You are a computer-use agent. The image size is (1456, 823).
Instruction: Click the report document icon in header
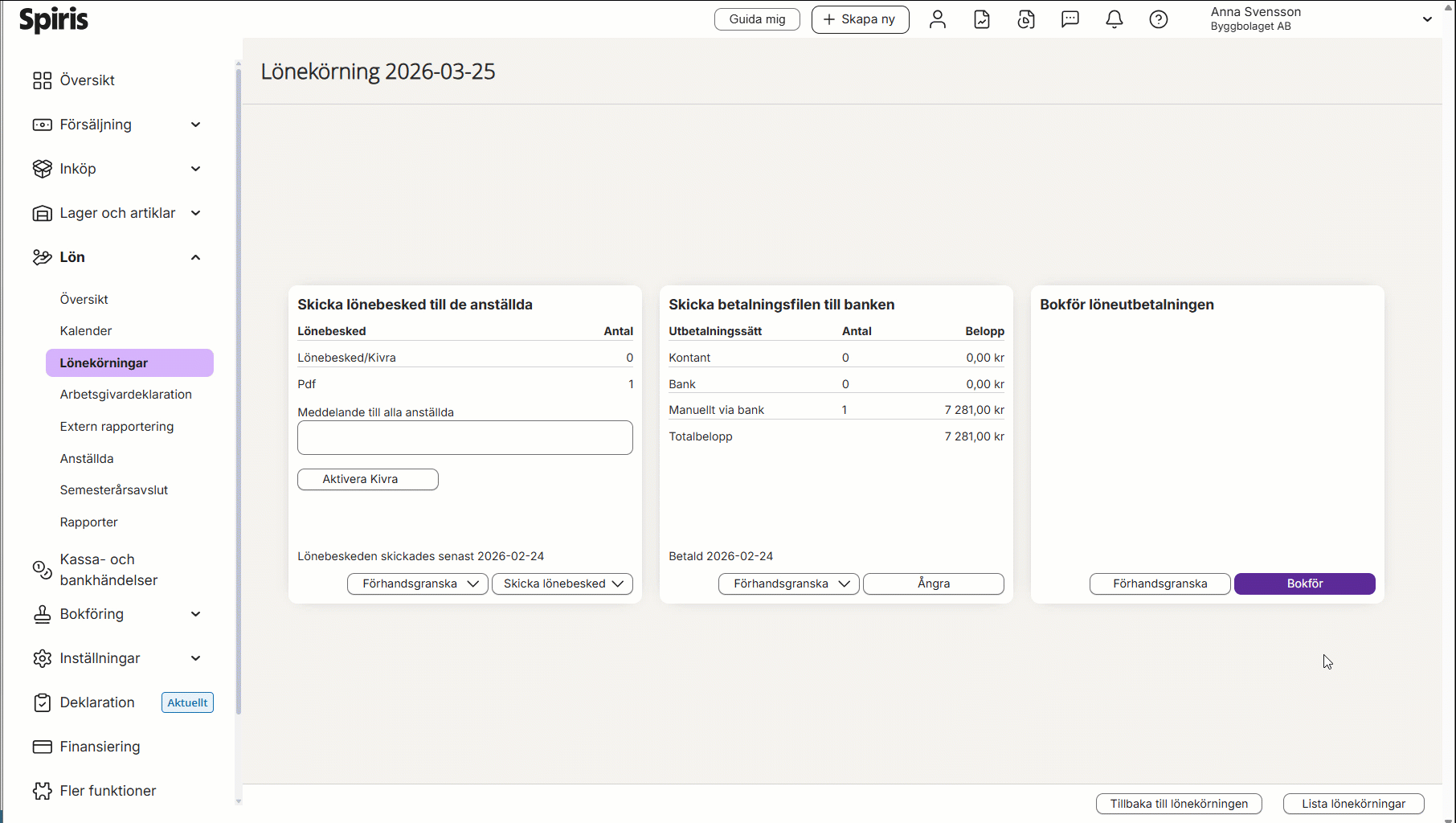tap(982, 19)
